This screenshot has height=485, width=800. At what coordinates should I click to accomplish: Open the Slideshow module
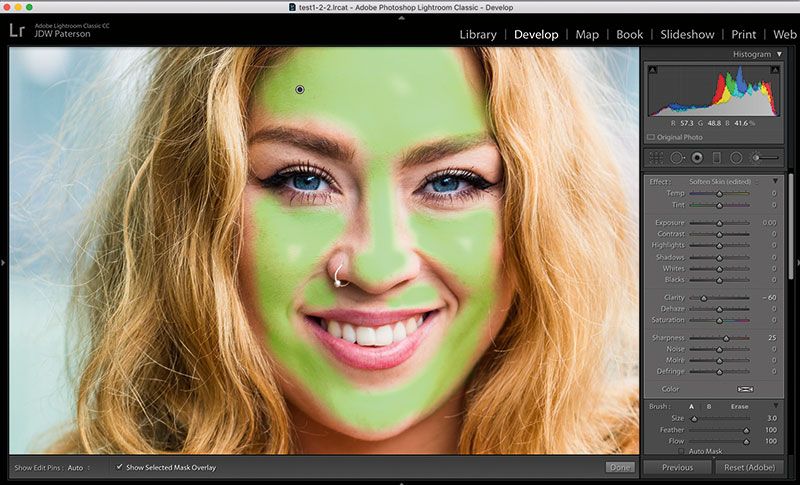[x=687, y=35]
